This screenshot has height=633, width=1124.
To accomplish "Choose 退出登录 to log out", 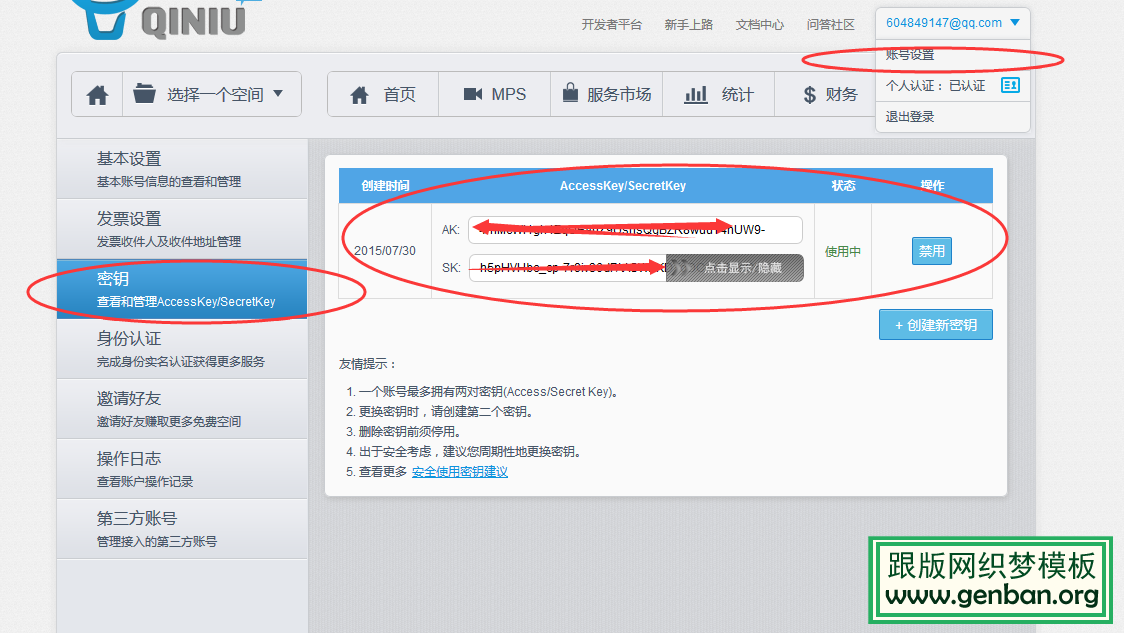I will 953,117.
